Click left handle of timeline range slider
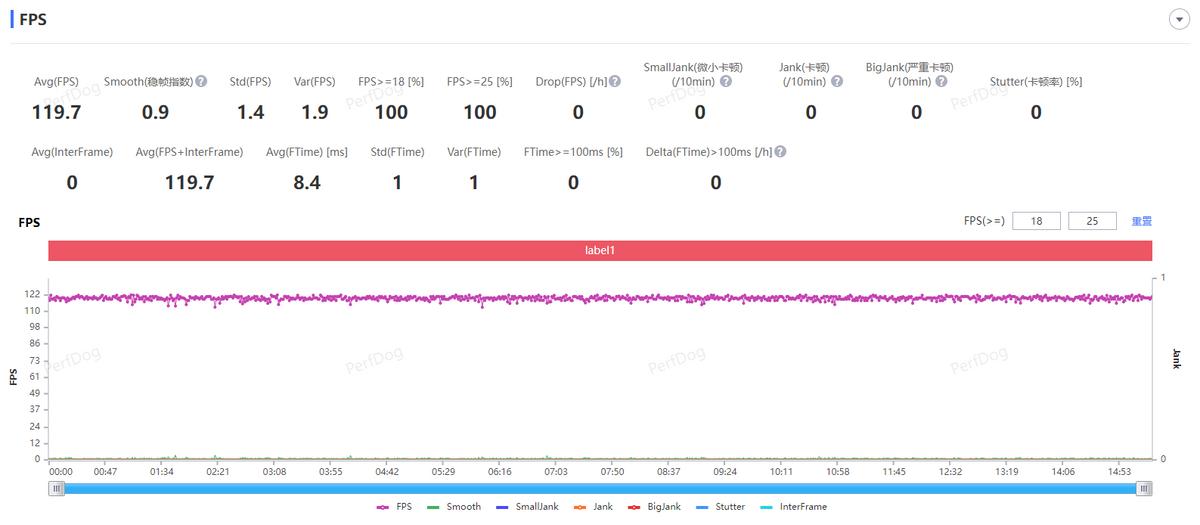Viewport: 1200px width, 525px height. tap(57, 488)
